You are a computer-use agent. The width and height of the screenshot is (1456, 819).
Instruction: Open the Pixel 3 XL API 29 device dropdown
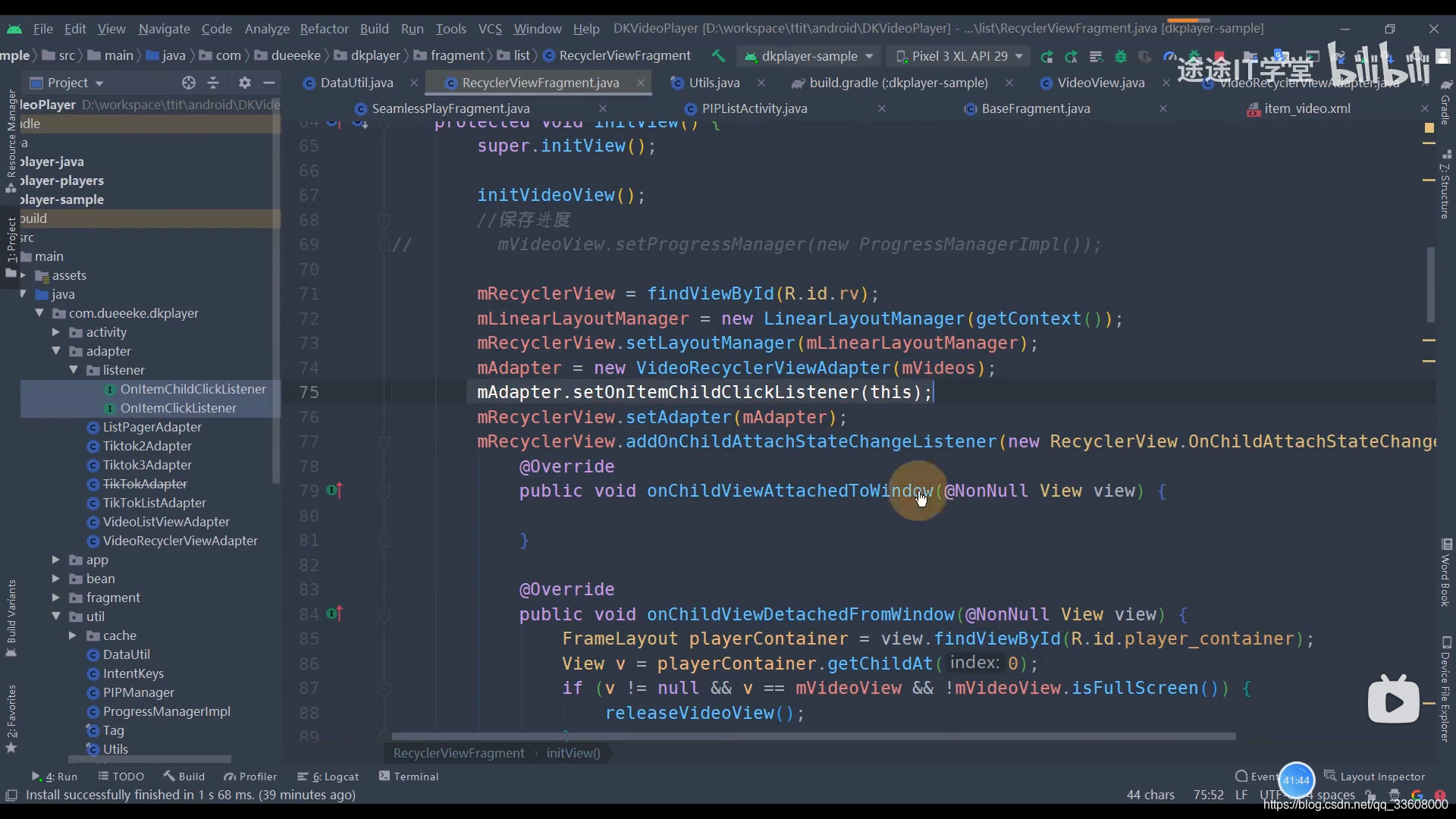click(959, 56)
